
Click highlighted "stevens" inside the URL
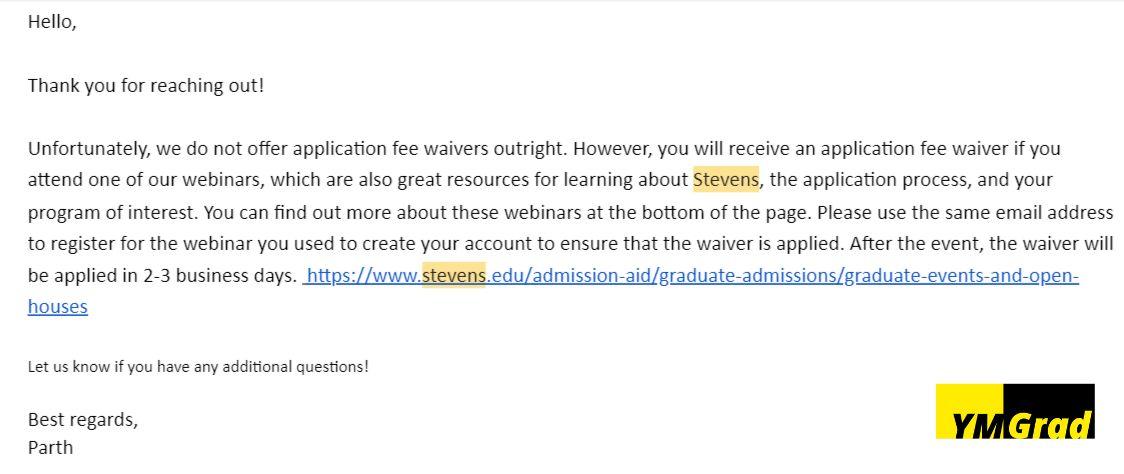click(454, 276)
